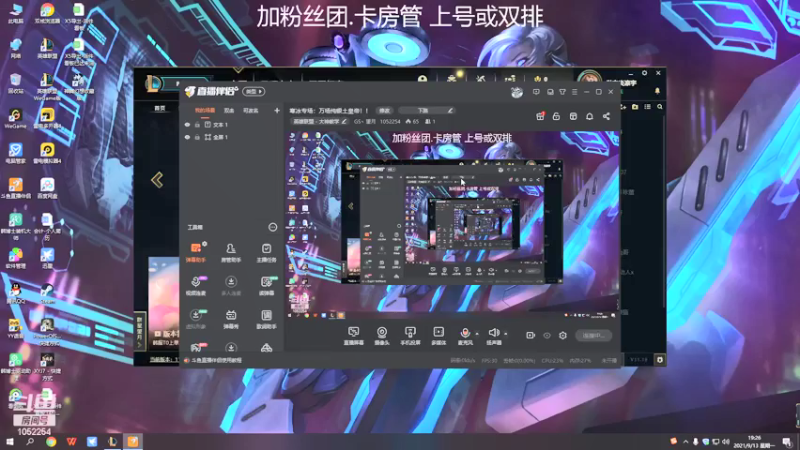
Task: Lock the 文本 1 layer
Action: [197, 124]
